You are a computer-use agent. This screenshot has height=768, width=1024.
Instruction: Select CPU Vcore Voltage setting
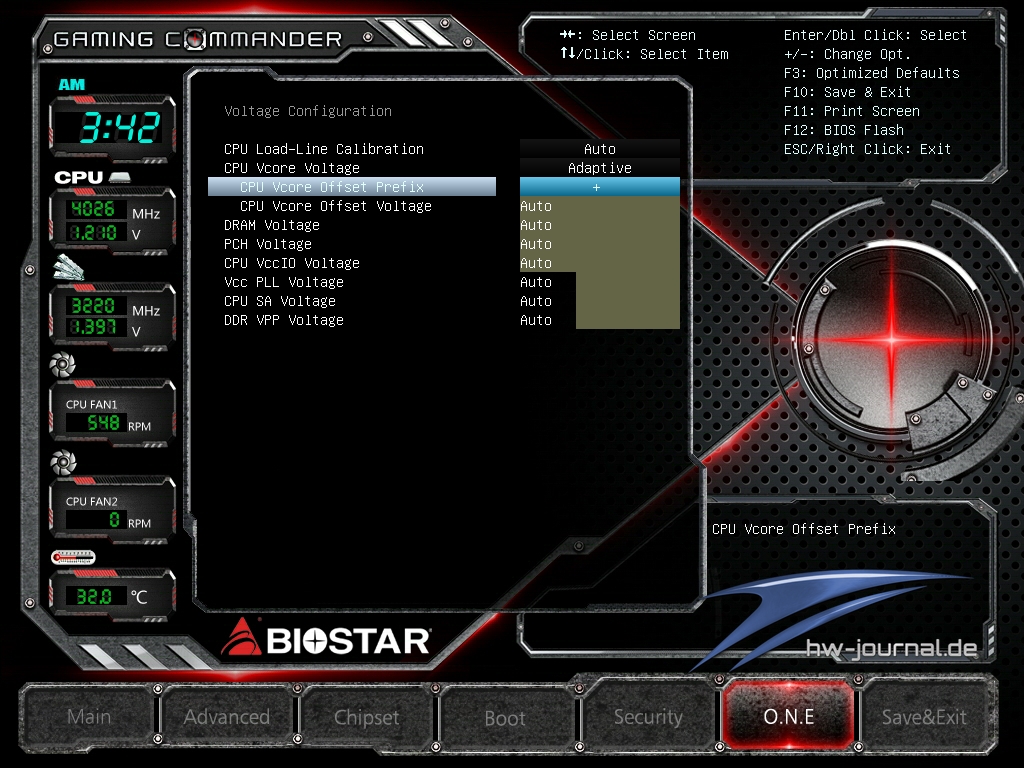pyautogui.click(x=292, y=168)
